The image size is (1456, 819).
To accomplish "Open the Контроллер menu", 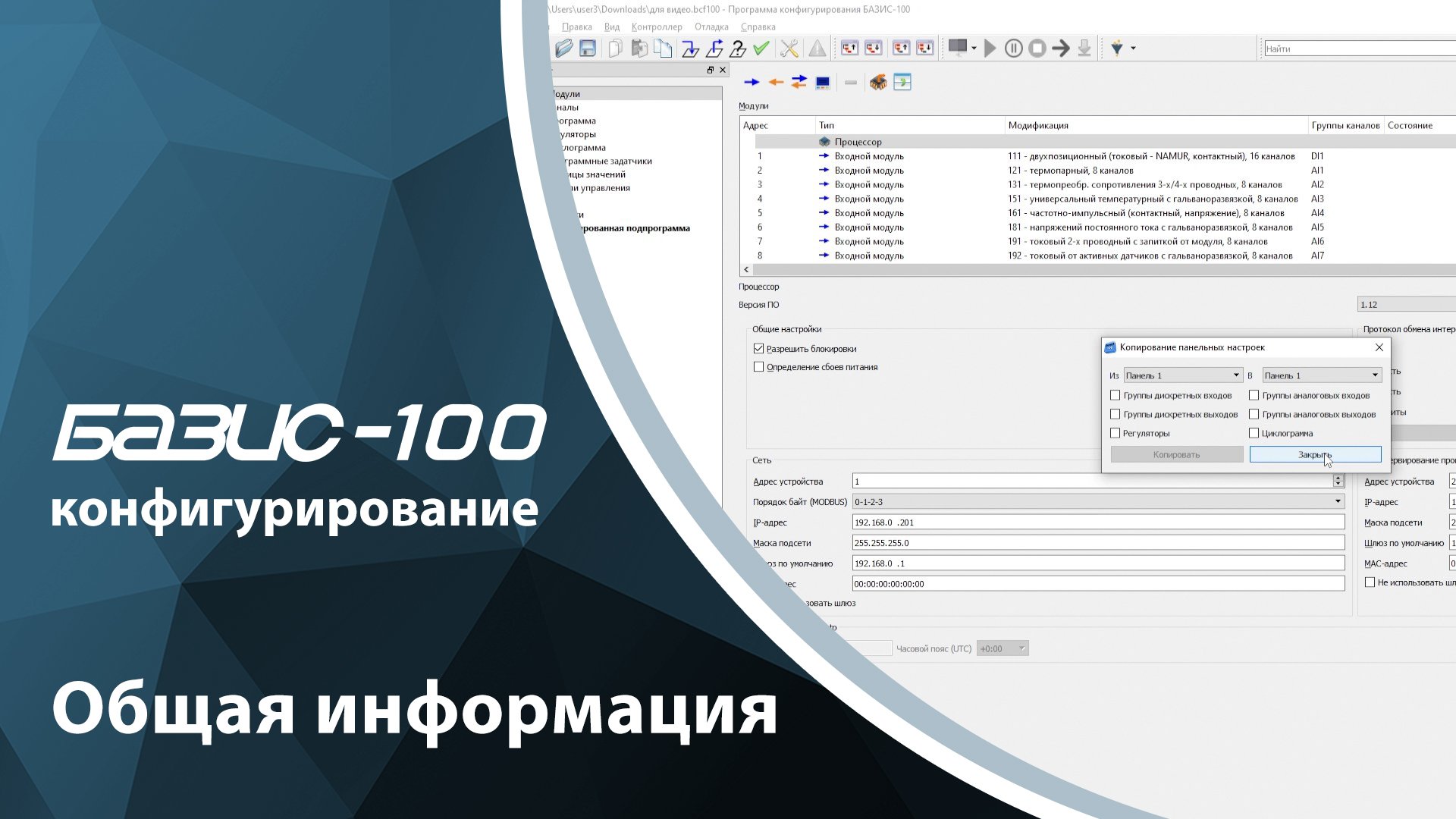I will [x=657, y=27].
